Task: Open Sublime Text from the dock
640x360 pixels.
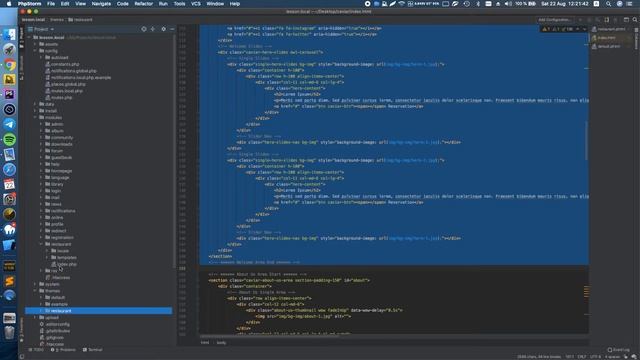Action: tap(9, 281)
